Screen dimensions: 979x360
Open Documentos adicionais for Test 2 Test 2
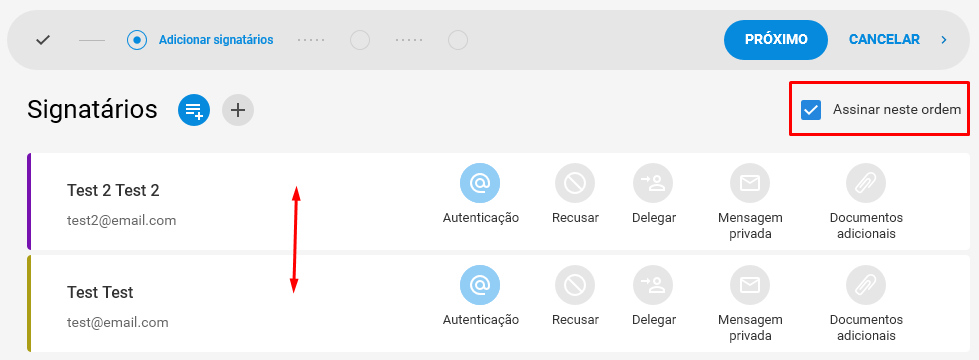[x=866, y=183]
